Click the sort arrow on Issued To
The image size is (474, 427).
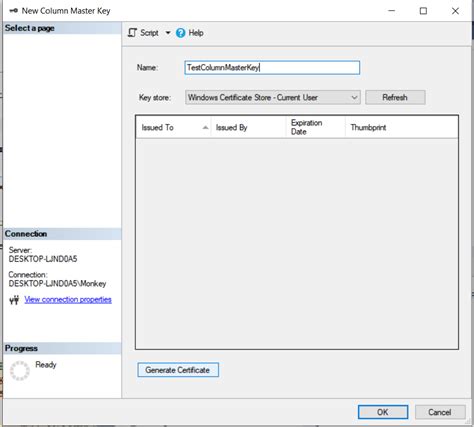[x=205, y=127]
